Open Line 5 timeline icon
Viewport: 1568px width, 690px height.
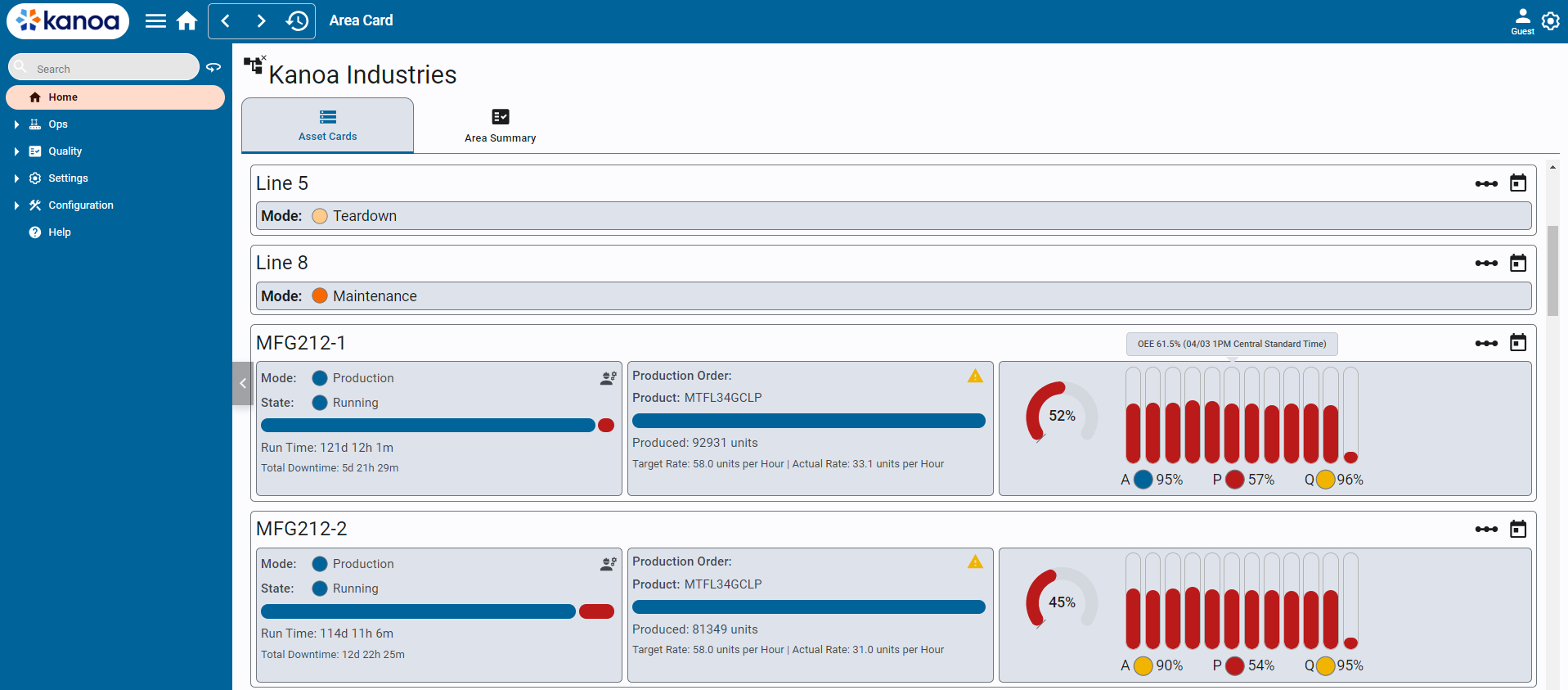[1486, 183]
